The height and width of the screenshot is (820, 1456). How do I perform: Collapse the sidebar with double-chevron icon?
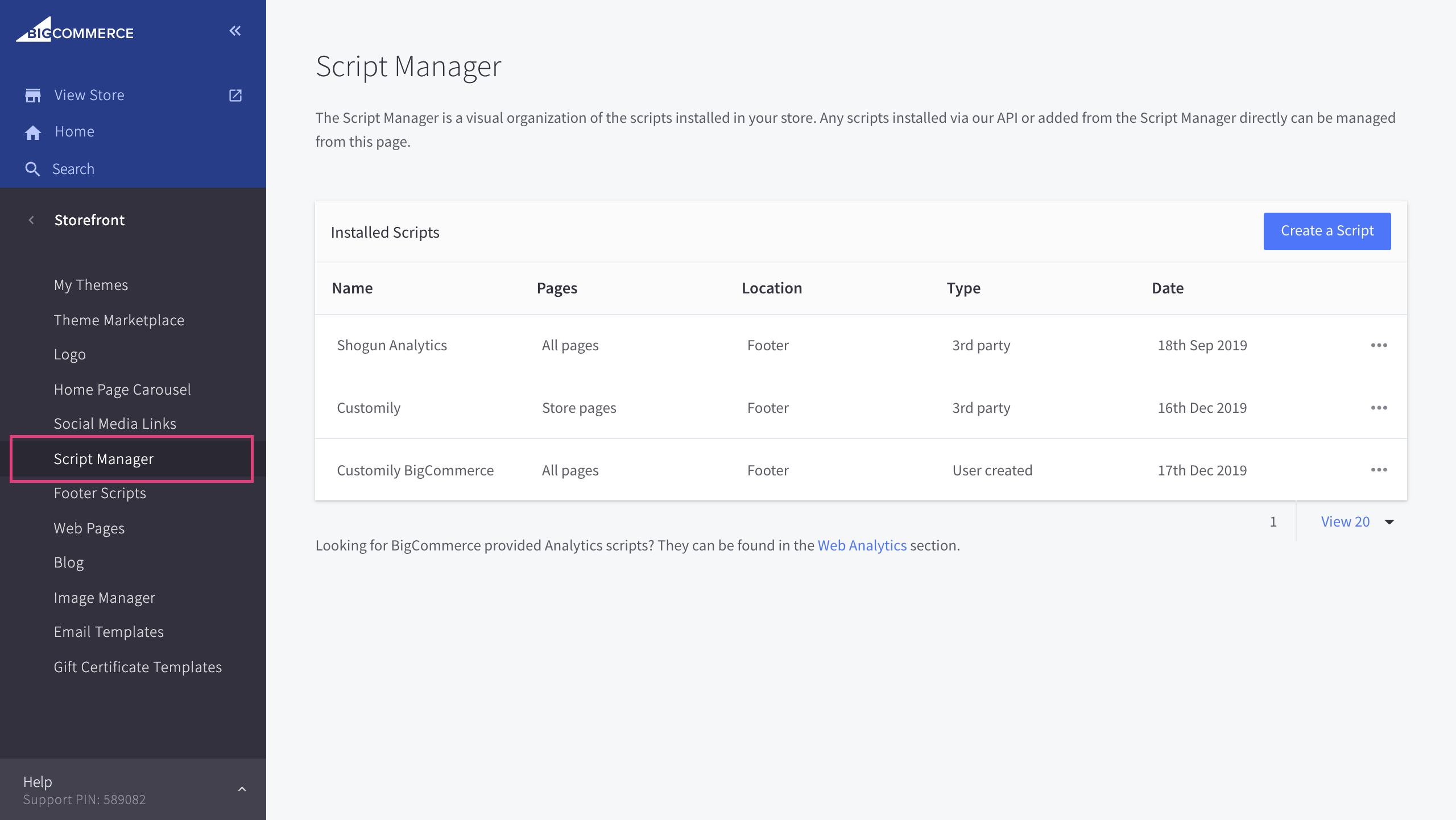(235, 31)
